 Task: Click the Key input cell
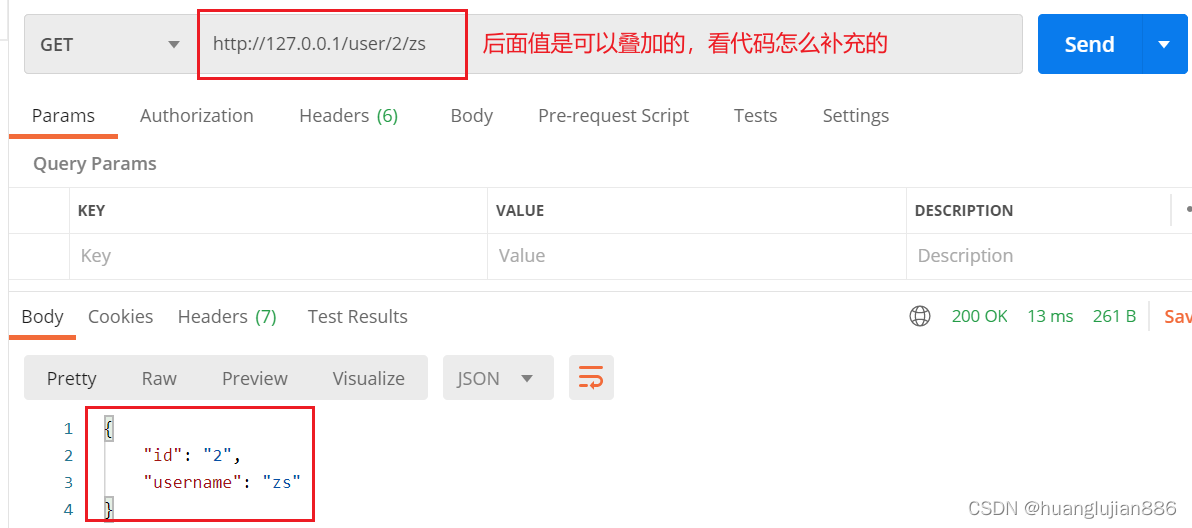(x=278, y=256)
